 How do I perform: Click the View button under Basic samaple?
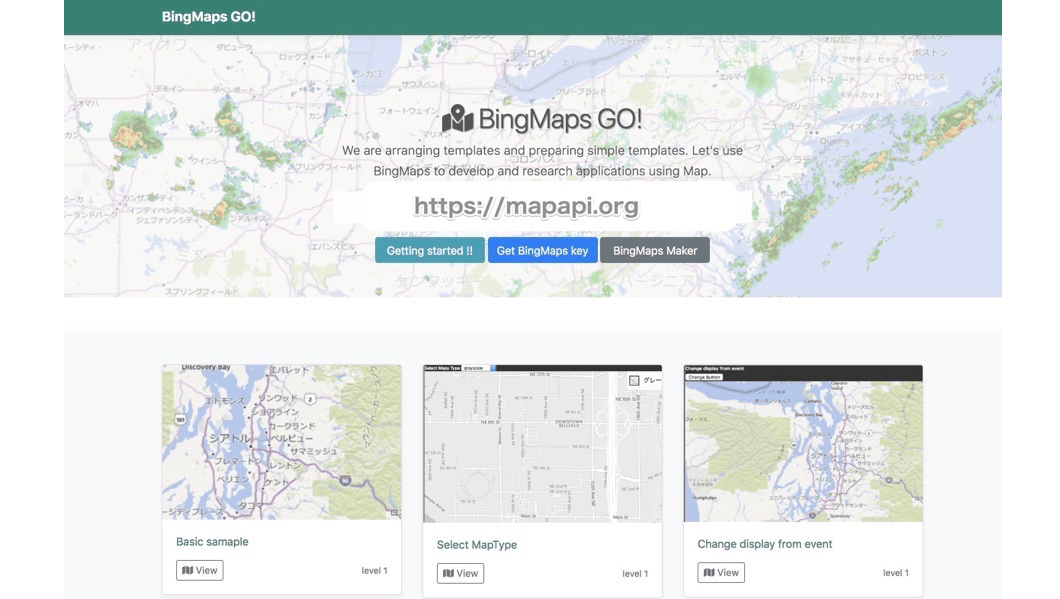pos(199,570)
